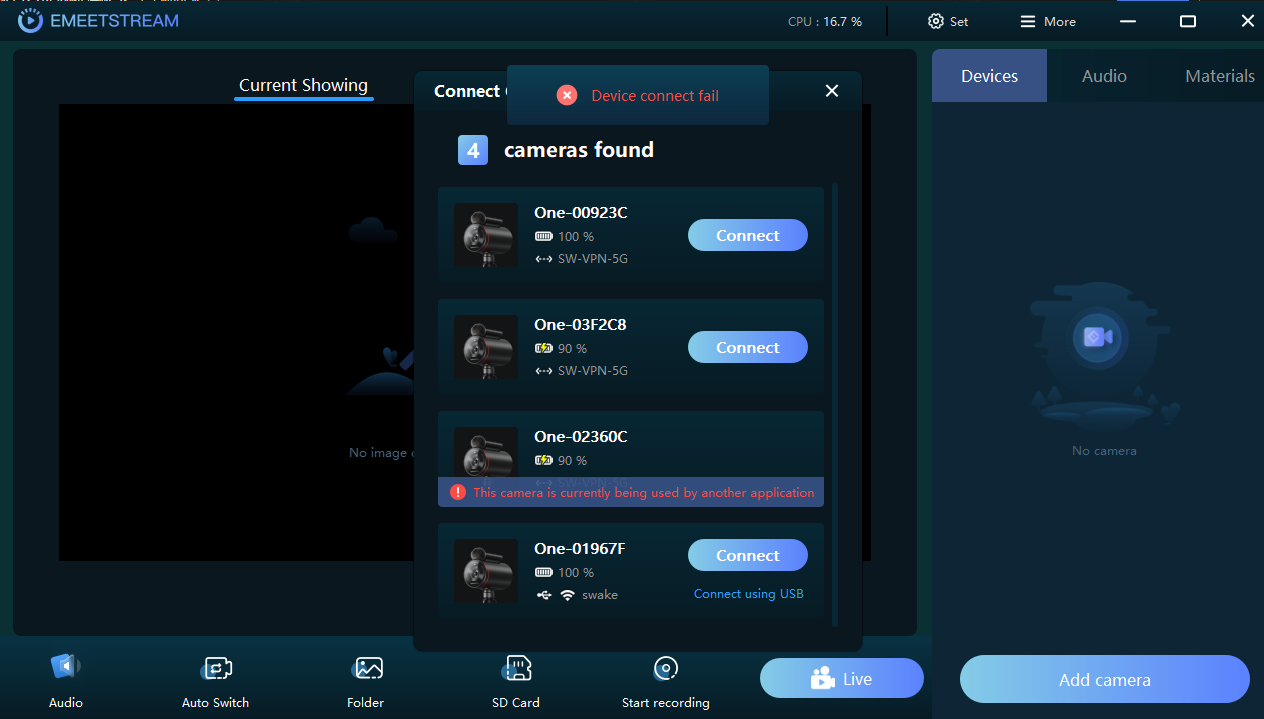1264x719 pixels.
Task: Click the Auto Switch icon
Action: pos(216,668)
